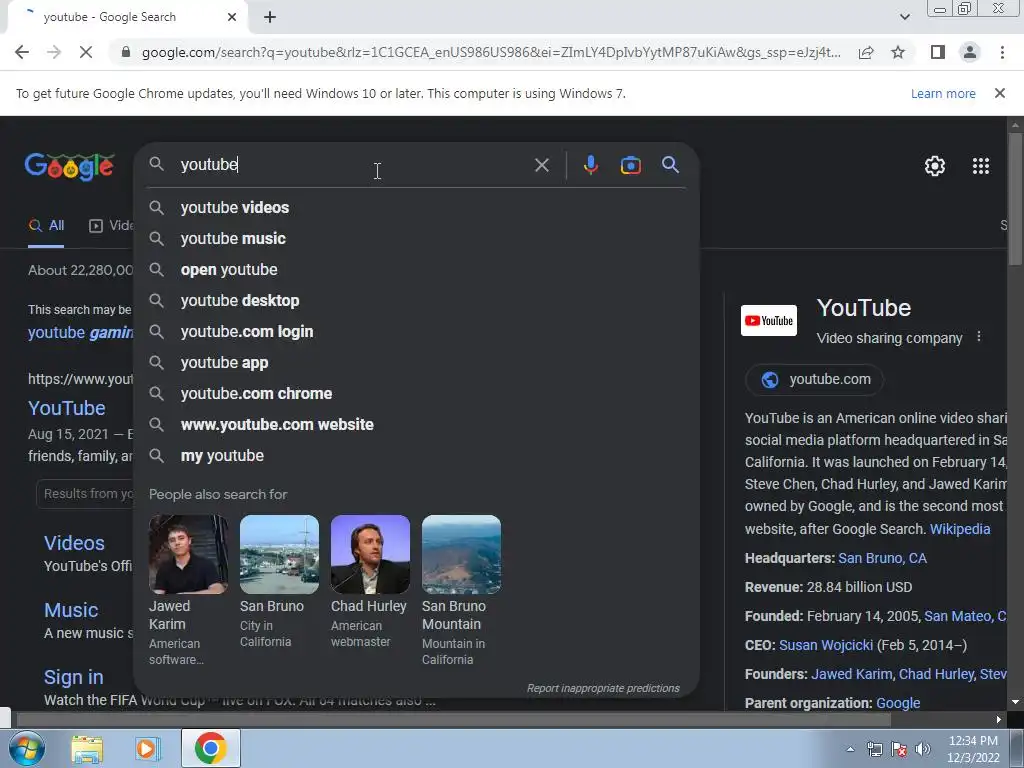The height and width of the screenshot is (768, 1024).
Task: Open the San Bruno Mountain thumbnail
Action: (x=461, y=554)
